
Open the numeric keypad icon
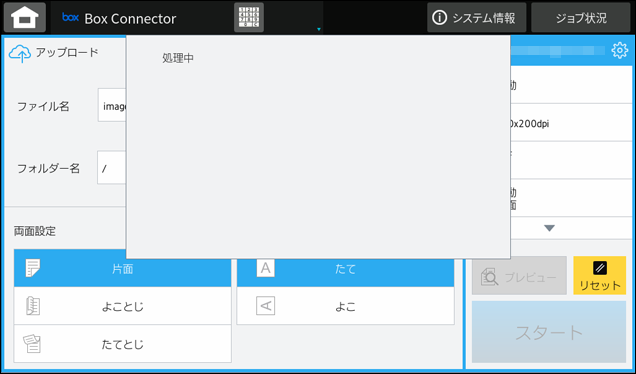click(x=249, y=17)
